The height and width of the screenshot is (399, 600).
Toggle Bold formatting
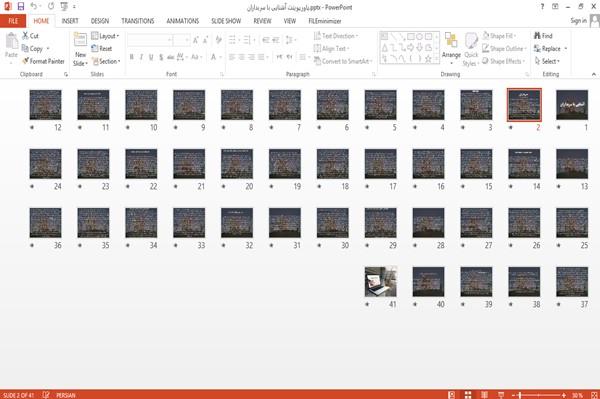tap(132, 57)
